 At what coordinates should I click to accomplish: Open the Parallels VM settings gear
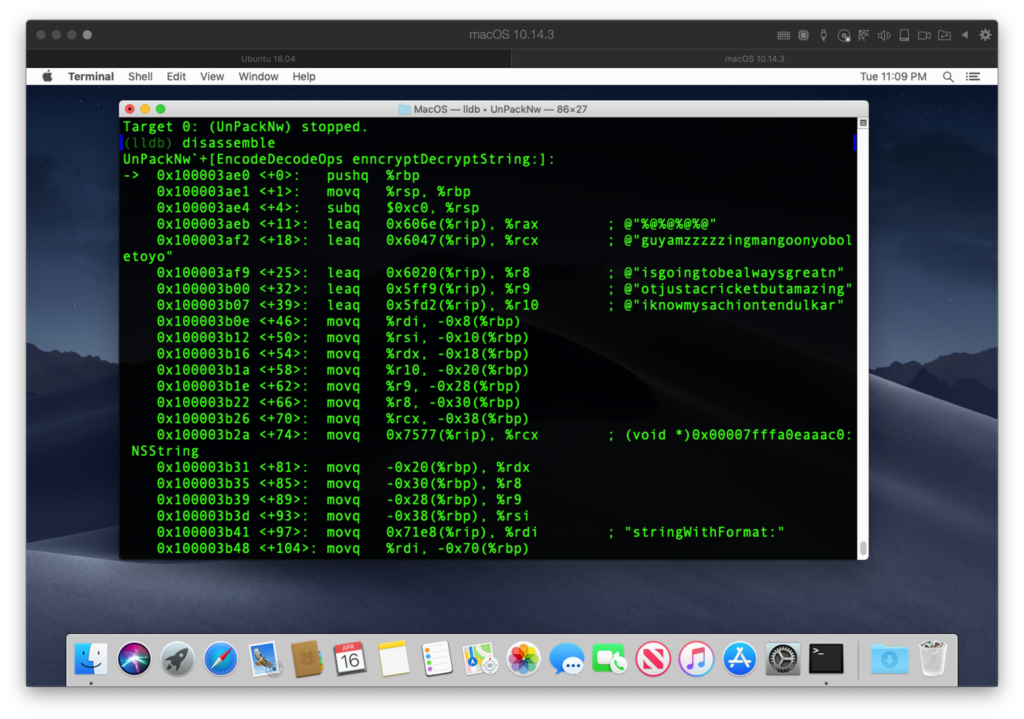click(985, 35)
